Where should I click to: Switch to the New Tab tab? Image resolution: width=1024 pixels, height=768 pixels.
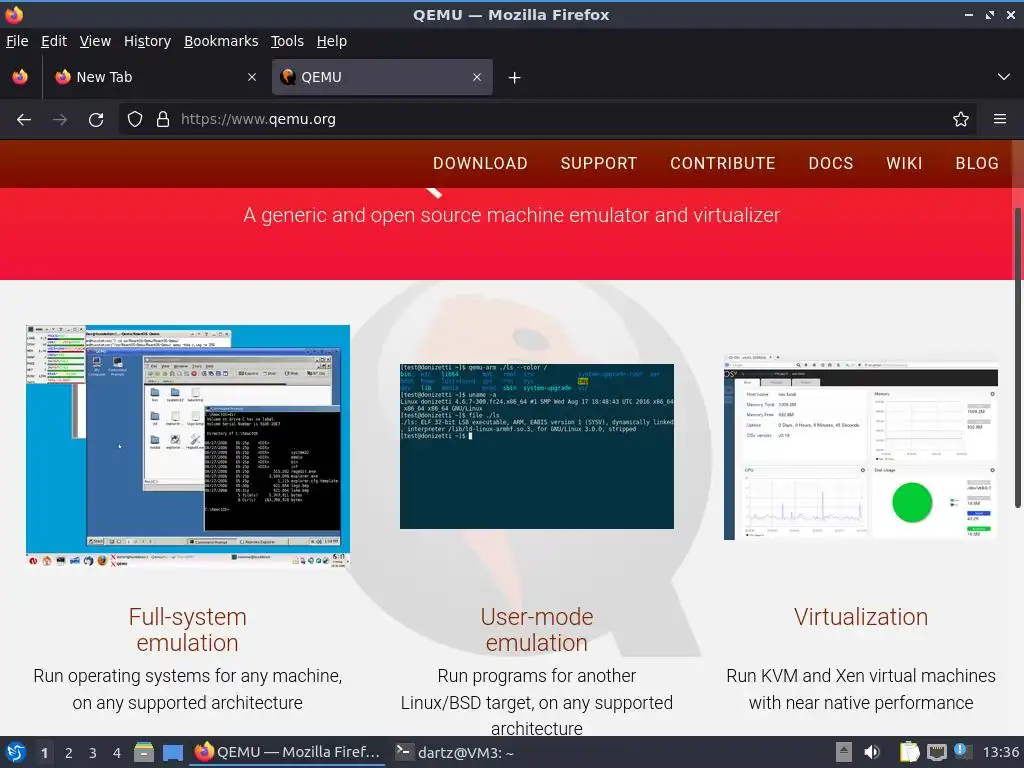click(x=155, y=77)
